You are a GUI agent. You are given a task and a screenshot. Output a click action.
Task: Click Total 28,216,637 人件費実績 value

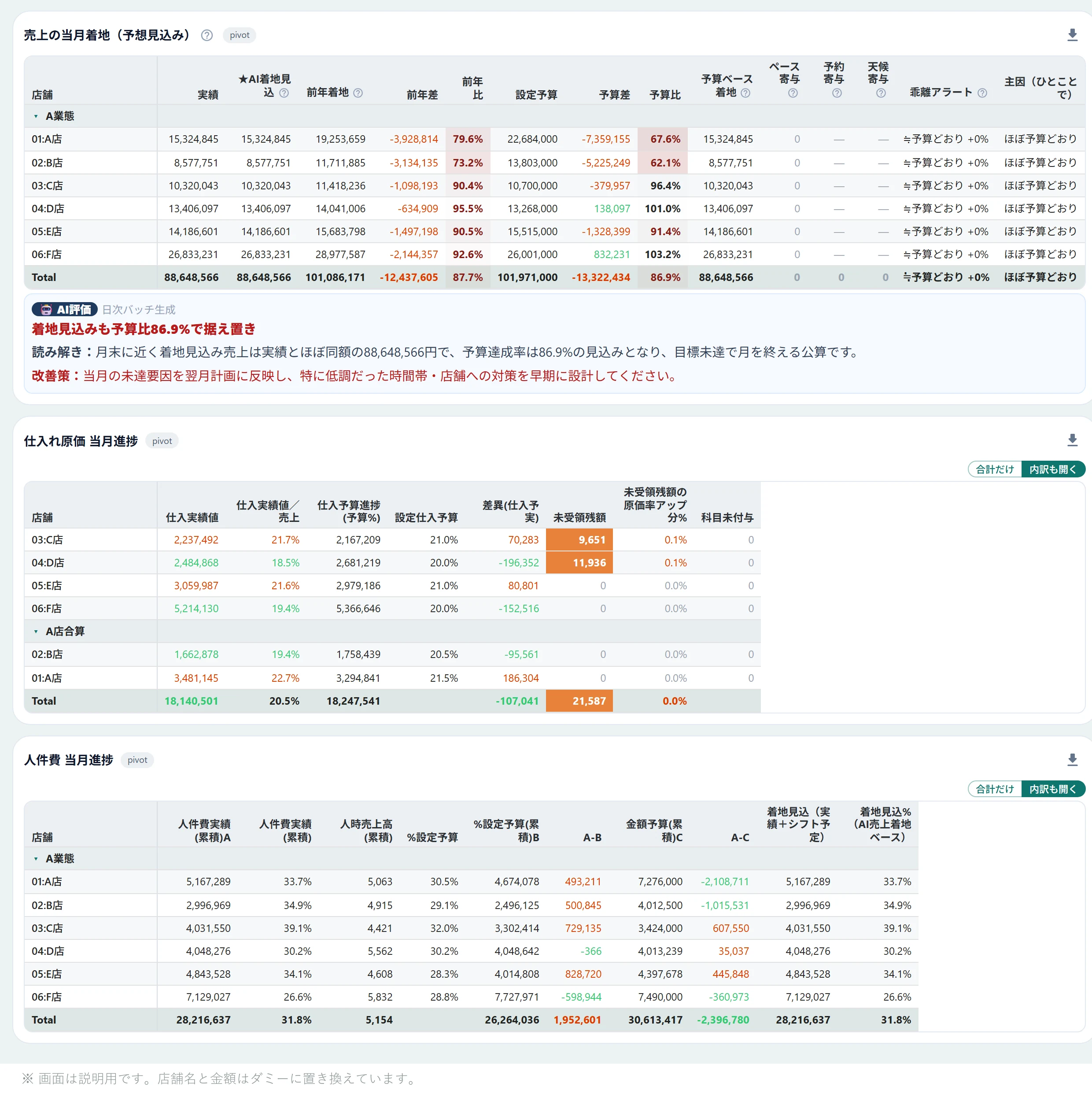click(x=203, y=1020)
